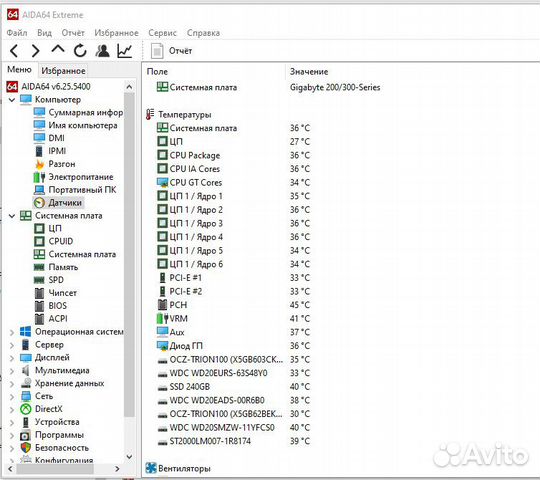Select the PCH temperature row
Viewport: 540px width, 480px height.
click(x=233, y=305)
